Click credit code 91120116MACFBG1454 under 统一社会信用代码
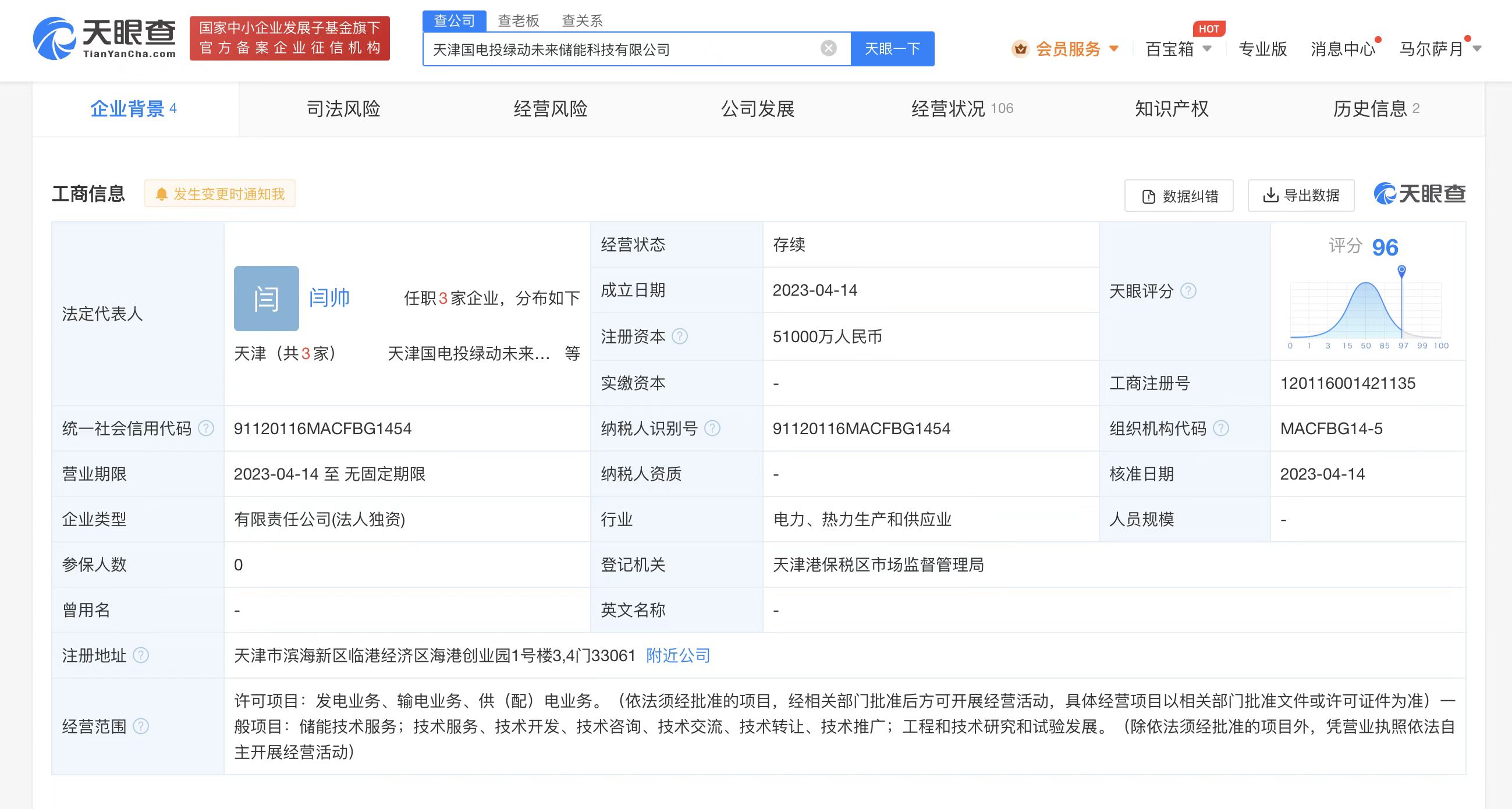Image resolution: width=1512 pixels, height=809 pixels. point(323,428)
